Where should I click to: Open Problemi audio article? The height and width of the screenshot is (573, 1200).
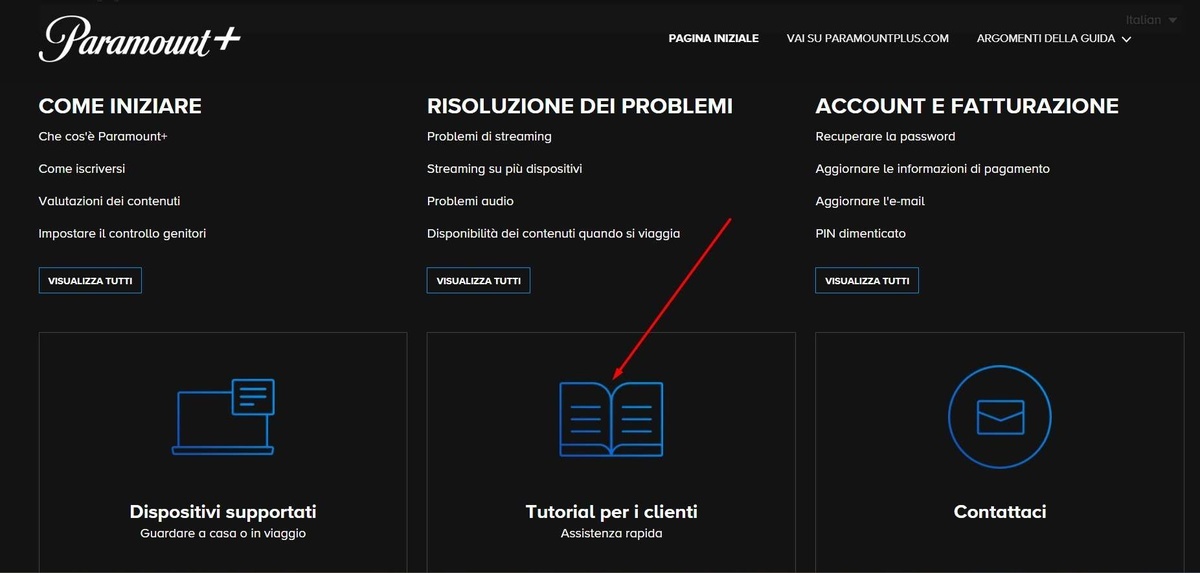[470, 201]
